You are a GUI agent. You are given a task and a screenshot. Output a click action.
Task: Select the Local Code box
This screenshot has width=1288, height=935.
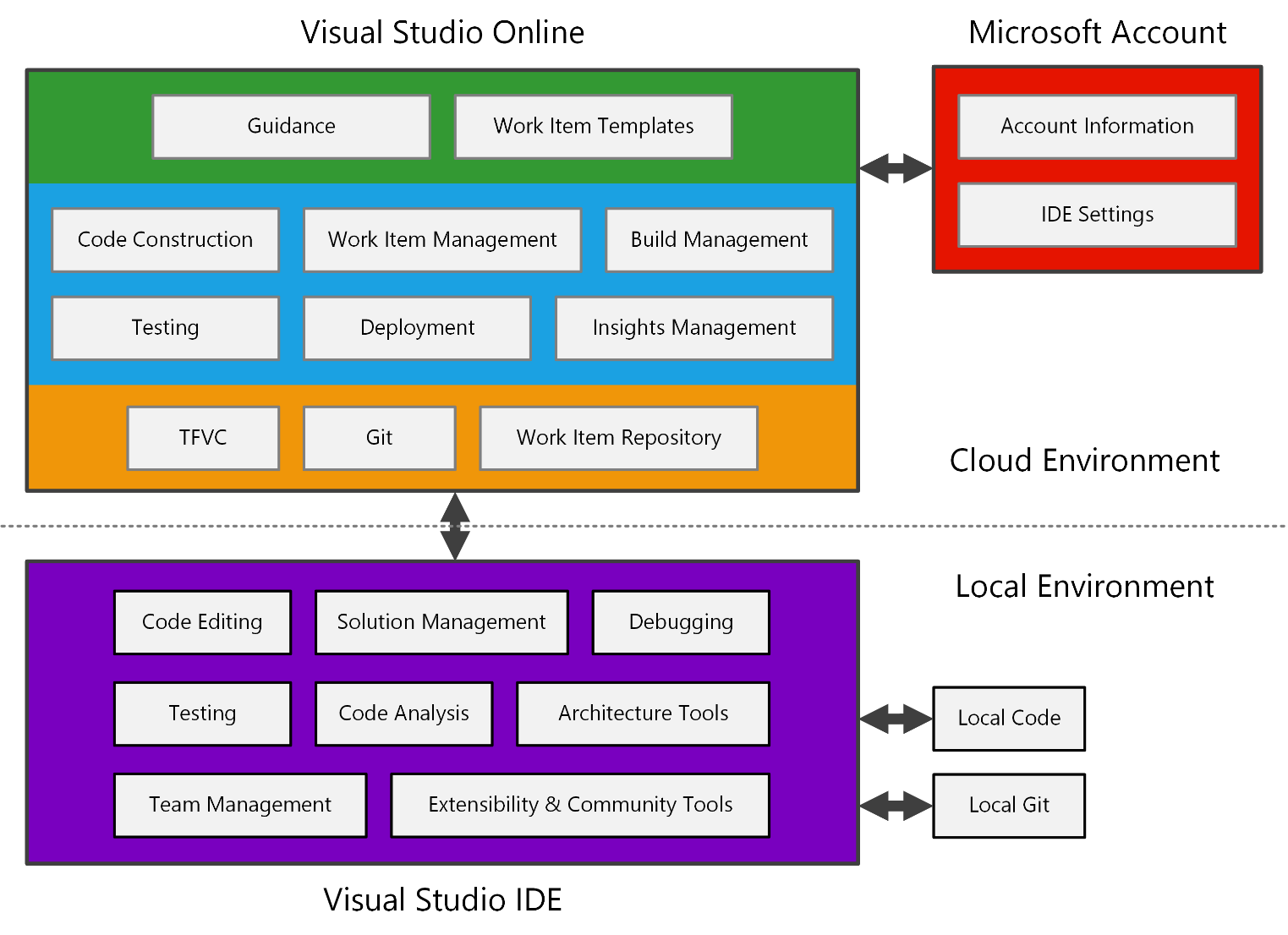(x=1009, y=719)
